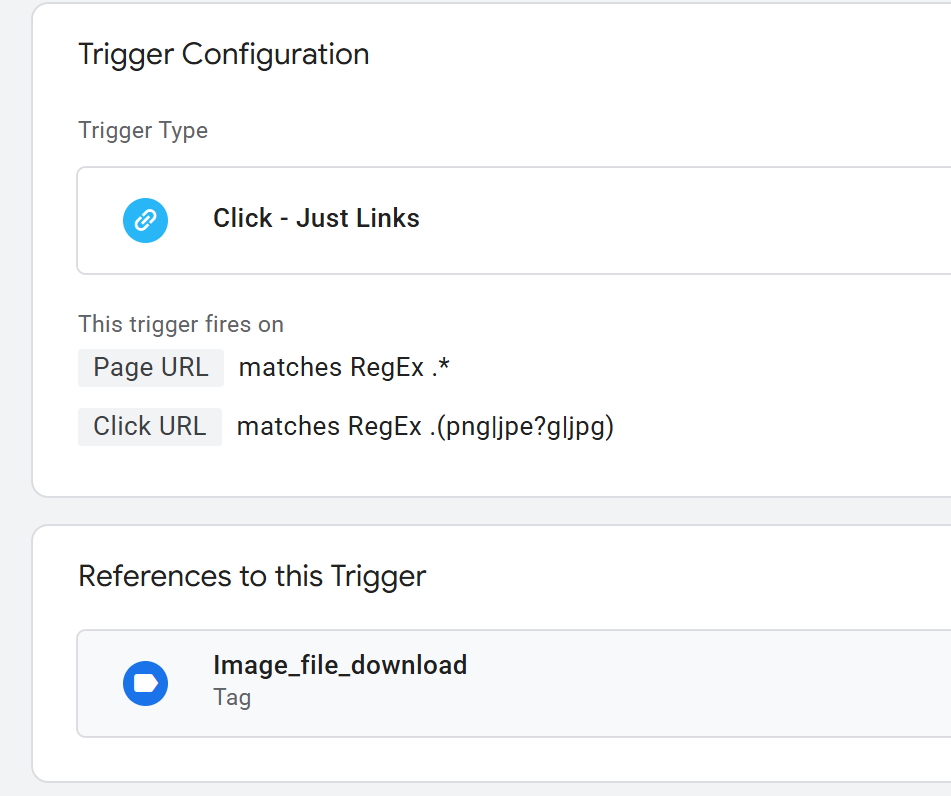Open the Image_file_download tag reference
This screenshot has width=951, height=796.
(514, 683)
